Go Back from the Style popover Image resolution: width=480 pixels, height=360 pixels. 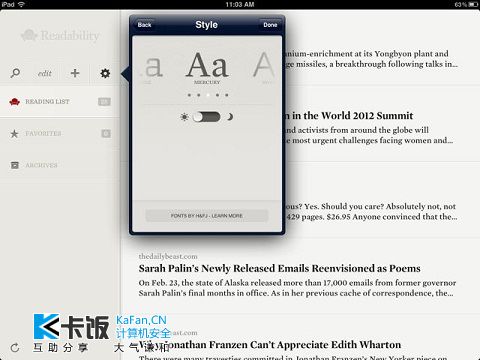click(144, 25)
